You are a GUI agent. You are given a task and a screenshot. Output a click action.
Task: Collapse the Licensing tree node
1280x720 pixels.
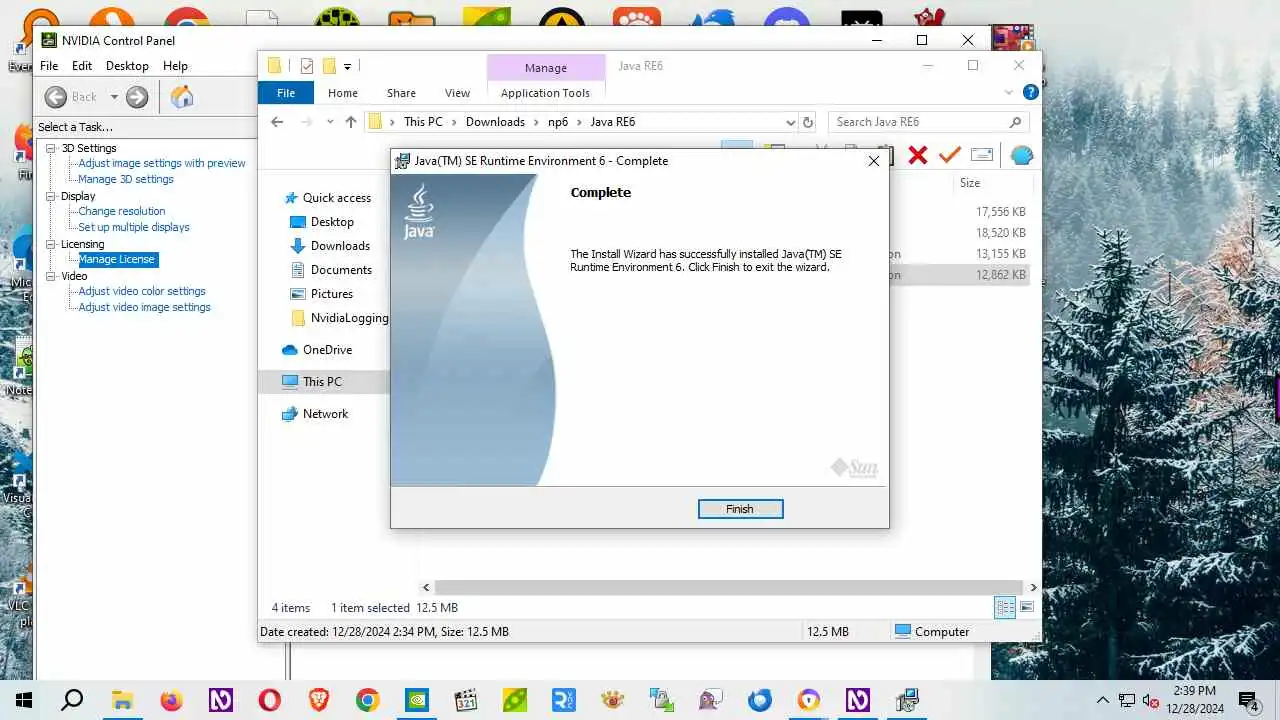pos(51,244)
